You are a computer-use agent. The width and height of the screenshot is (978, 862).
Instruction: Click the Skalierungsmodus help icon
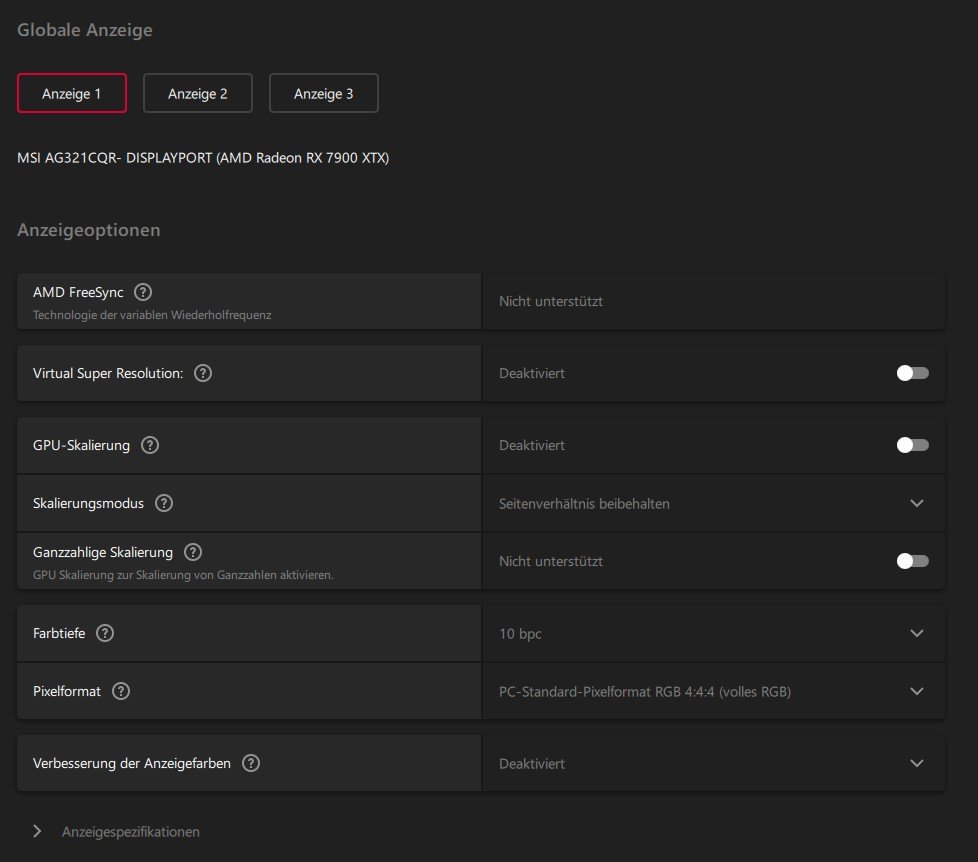click(164, 503)
